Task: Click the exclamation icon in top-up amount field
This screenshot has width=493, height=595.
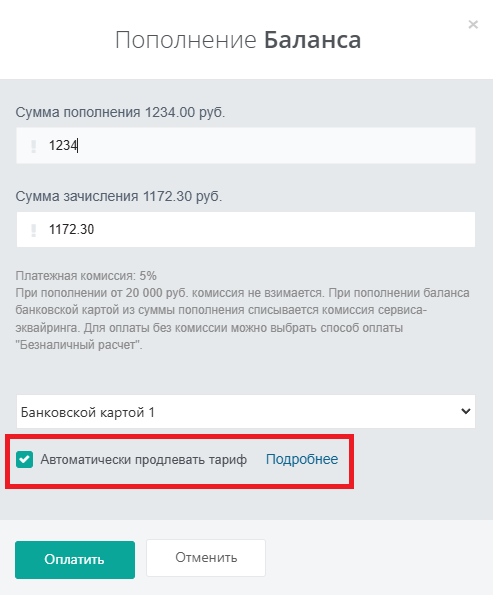Action: pyautogui.click(x=33, y=146)
